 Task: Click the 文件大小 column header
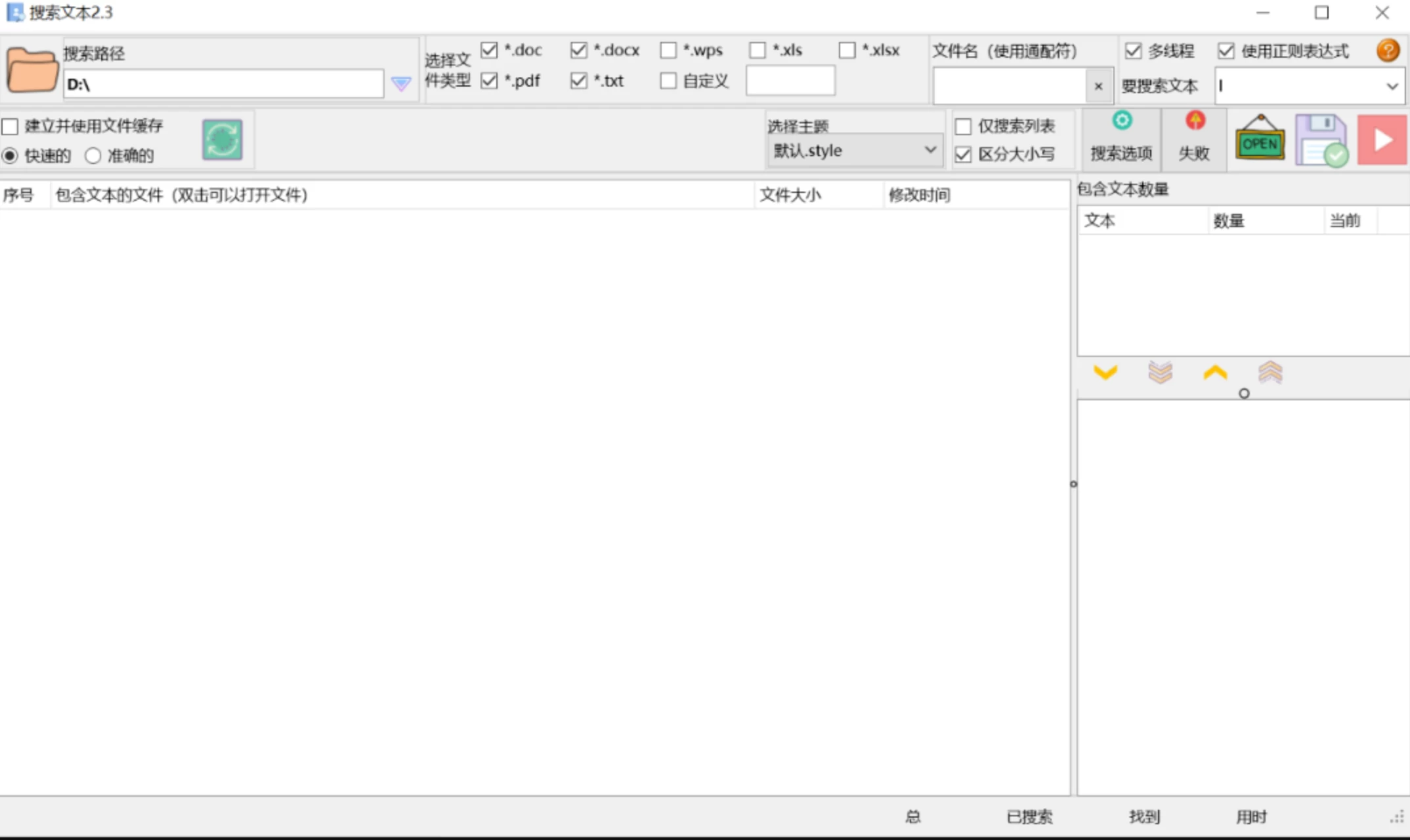pos(790,195)
